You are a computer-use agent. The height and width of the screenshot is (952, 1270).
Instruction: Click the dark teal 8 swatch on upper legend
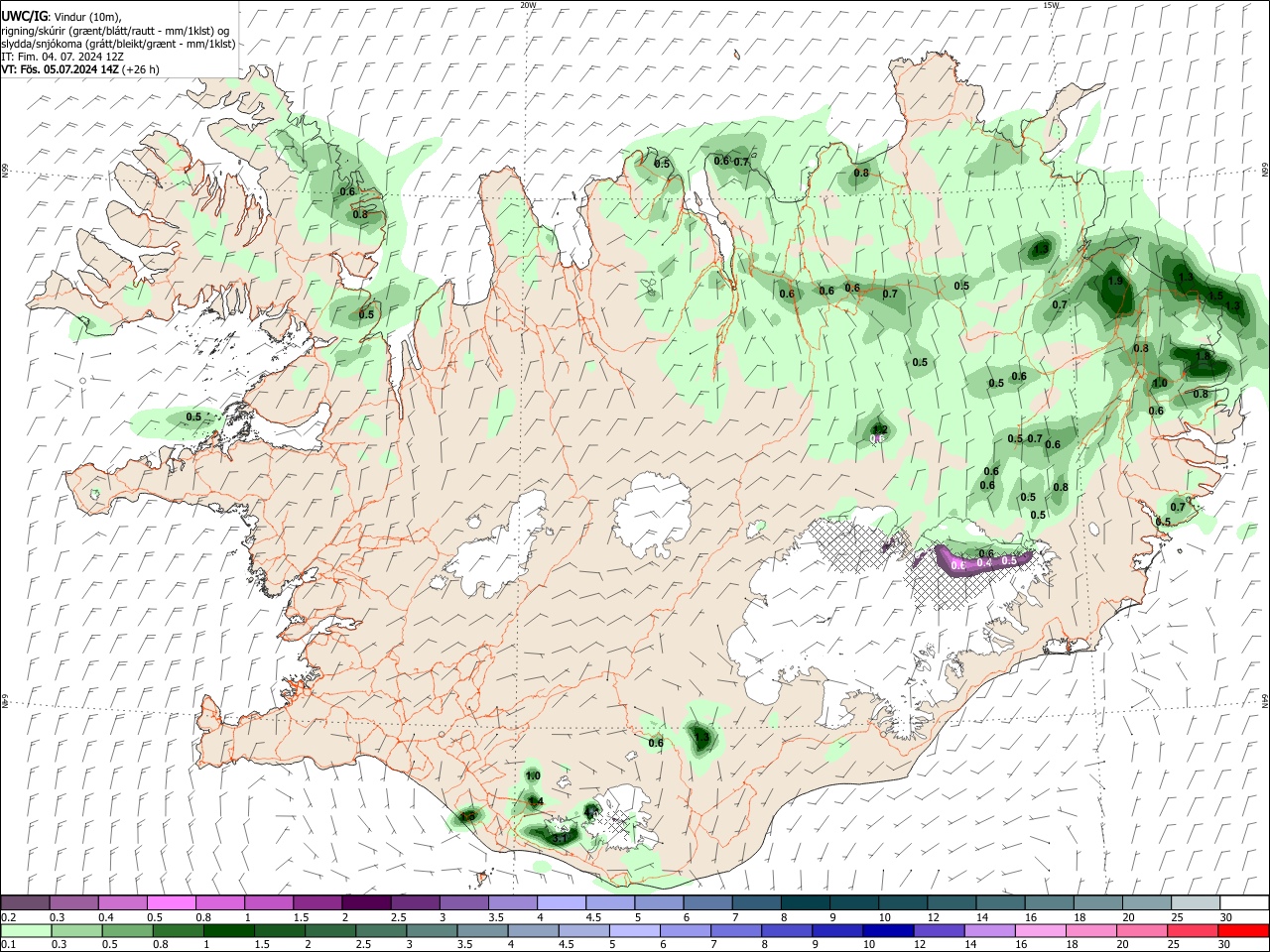(806, 903)
